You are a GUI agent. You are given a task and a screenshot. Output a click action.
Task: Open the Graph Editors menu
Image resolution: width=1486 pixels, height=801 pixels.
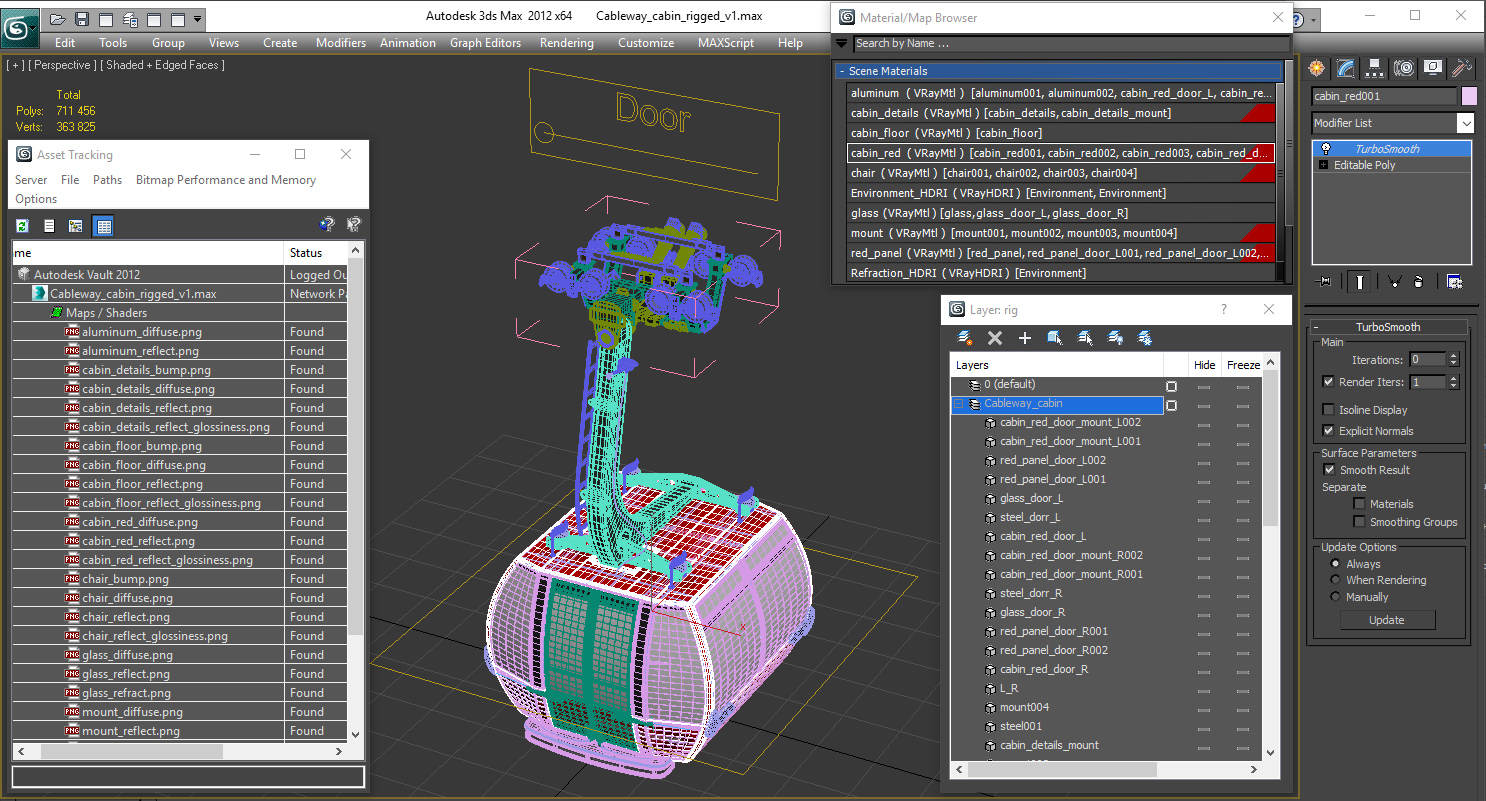pyautogui.click(x=485, y=43)
